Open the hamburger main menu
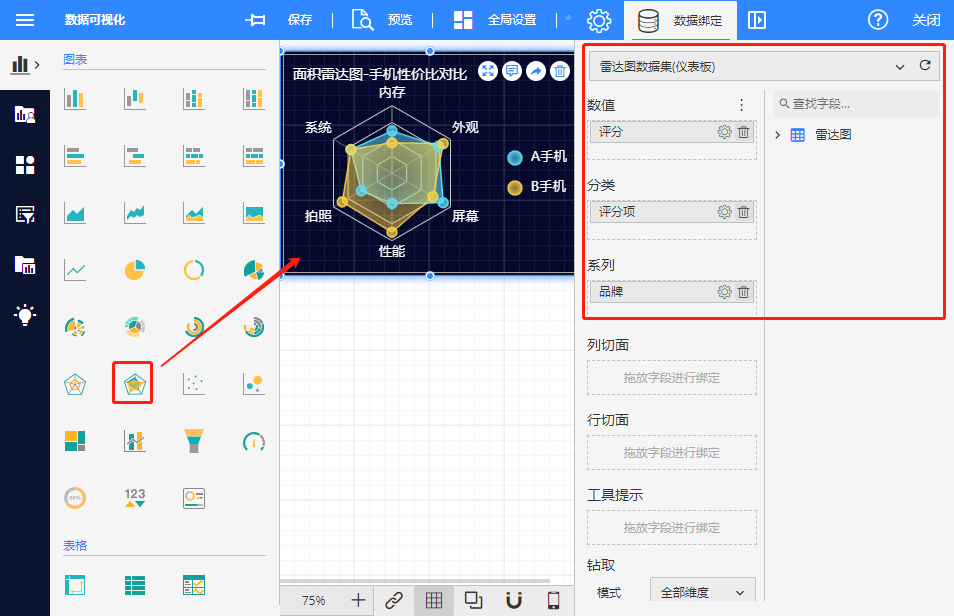The width and height of the screenshot is (954, 616). pyautogui.click(x=25, y=20)
